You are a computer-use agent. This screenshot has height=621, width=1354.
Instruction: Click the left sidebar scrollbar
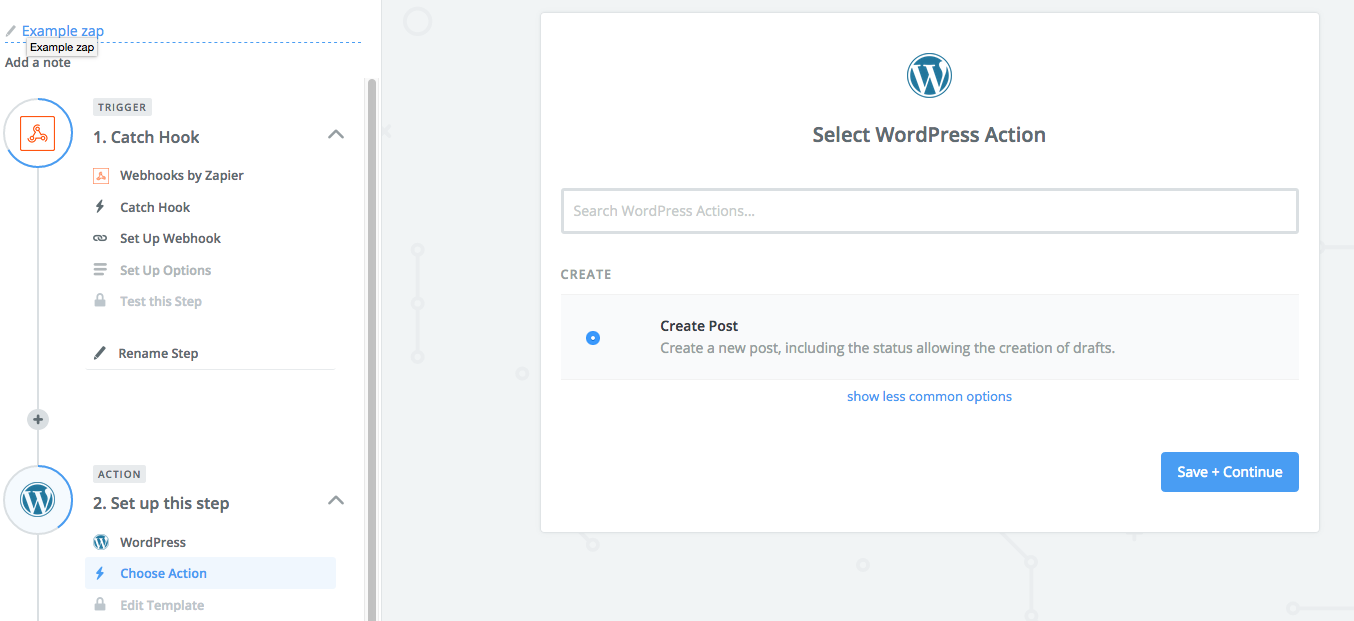373,350
